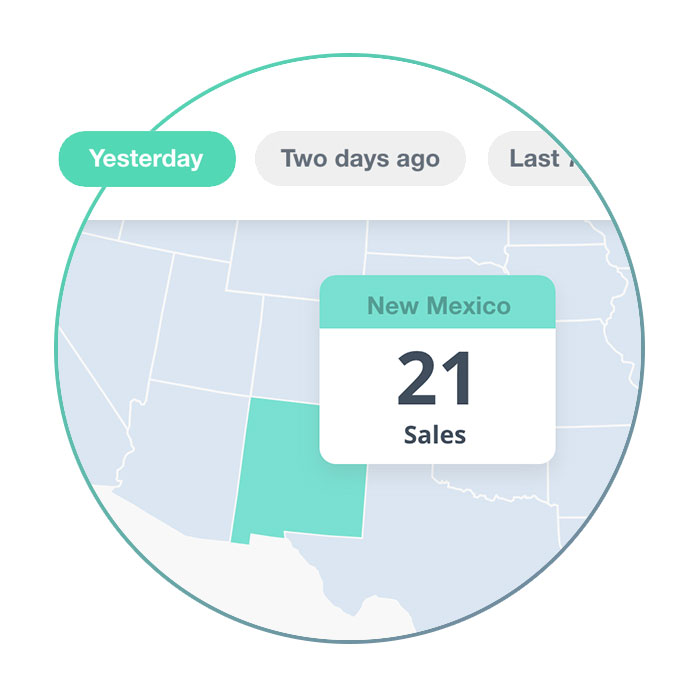Choose Colorado on the map
The image size is (700, 700).
tap(292, 345)
